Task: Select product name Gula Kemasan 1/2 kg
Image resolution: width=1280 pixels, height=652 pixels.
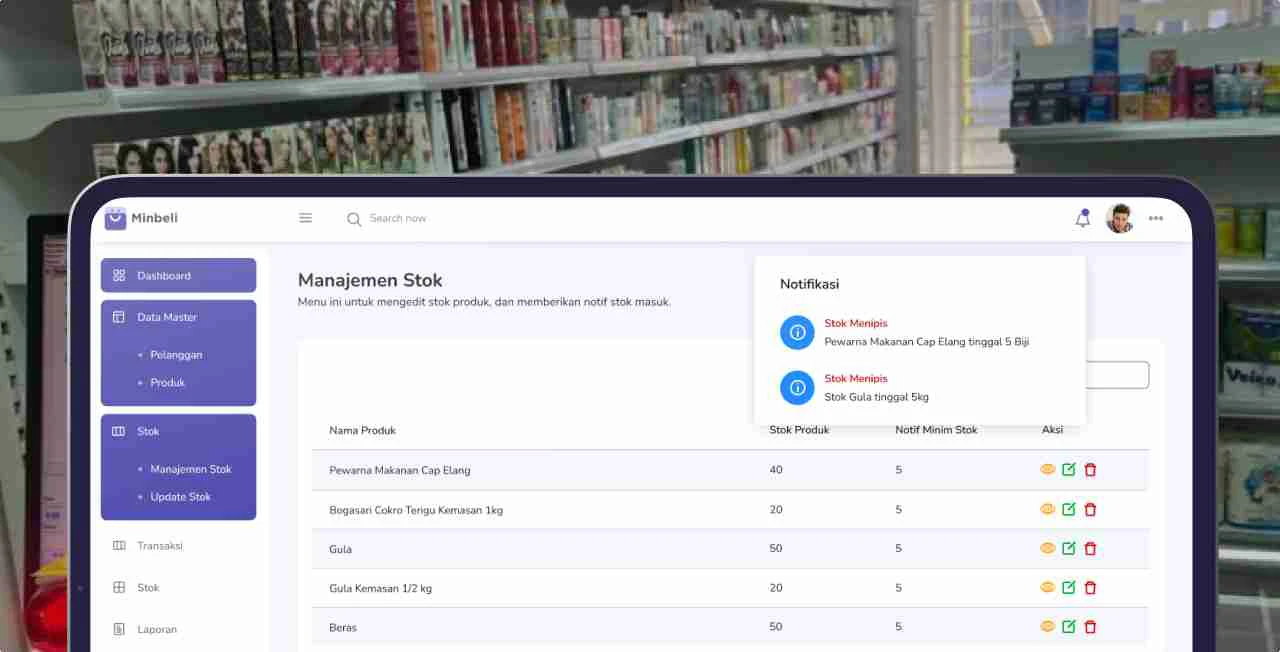Action: click(380, 588)
